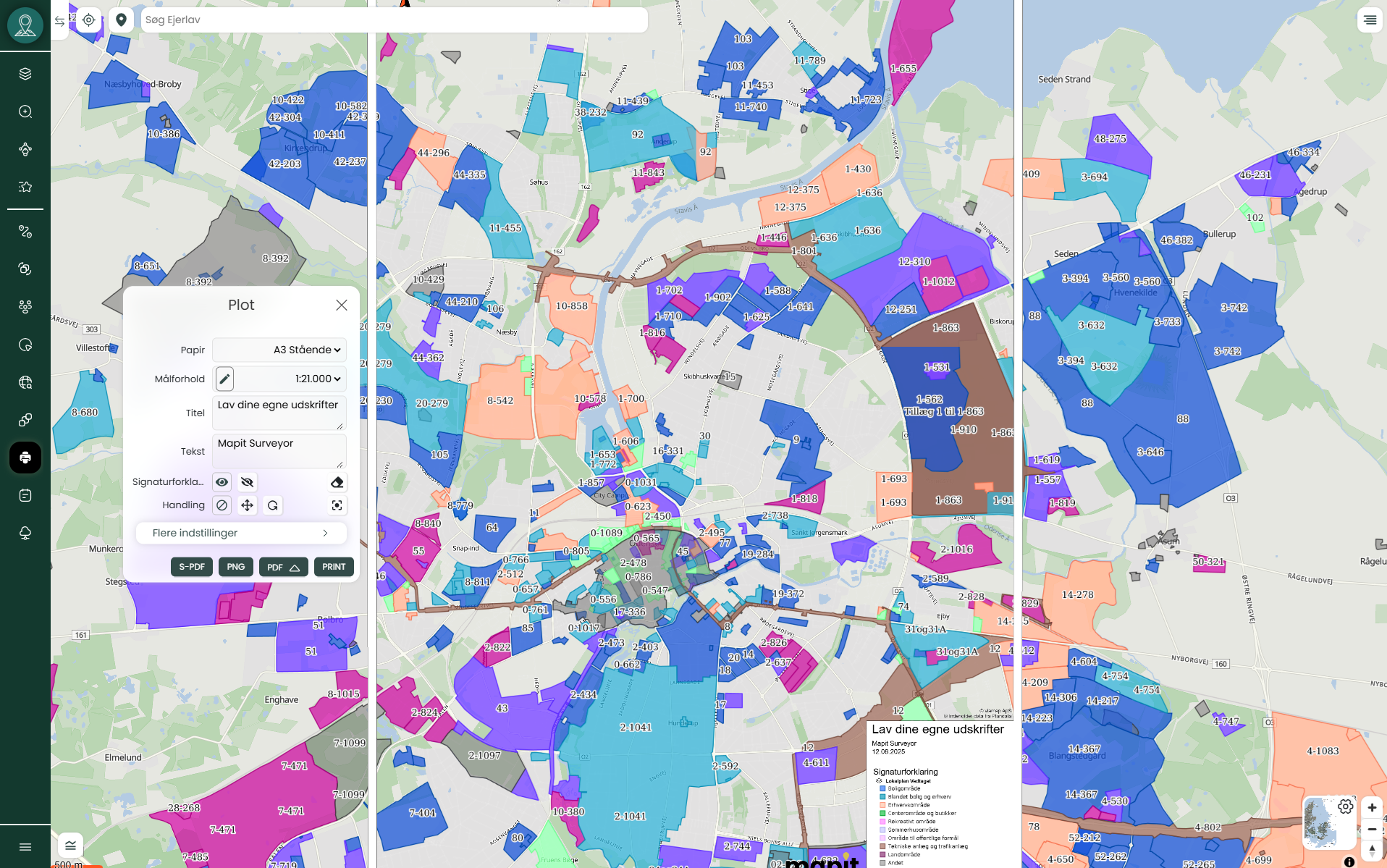This screenshot has width=1387, height=868.
Task: Expand Flere indstillinger section
Action: tap(241, 533)
